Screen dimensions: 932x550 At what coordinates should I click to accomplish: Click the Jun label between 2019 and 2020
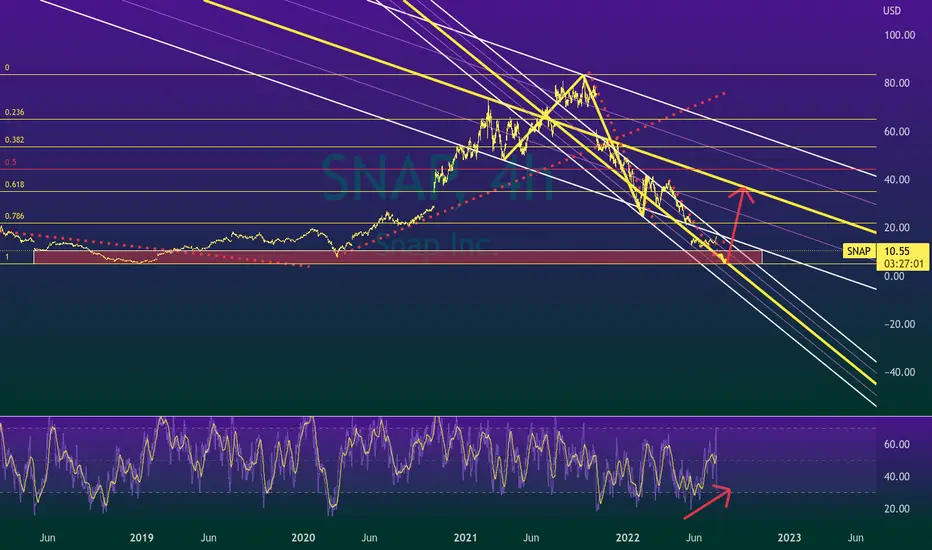pyautogui.click(x=209, y=538)
